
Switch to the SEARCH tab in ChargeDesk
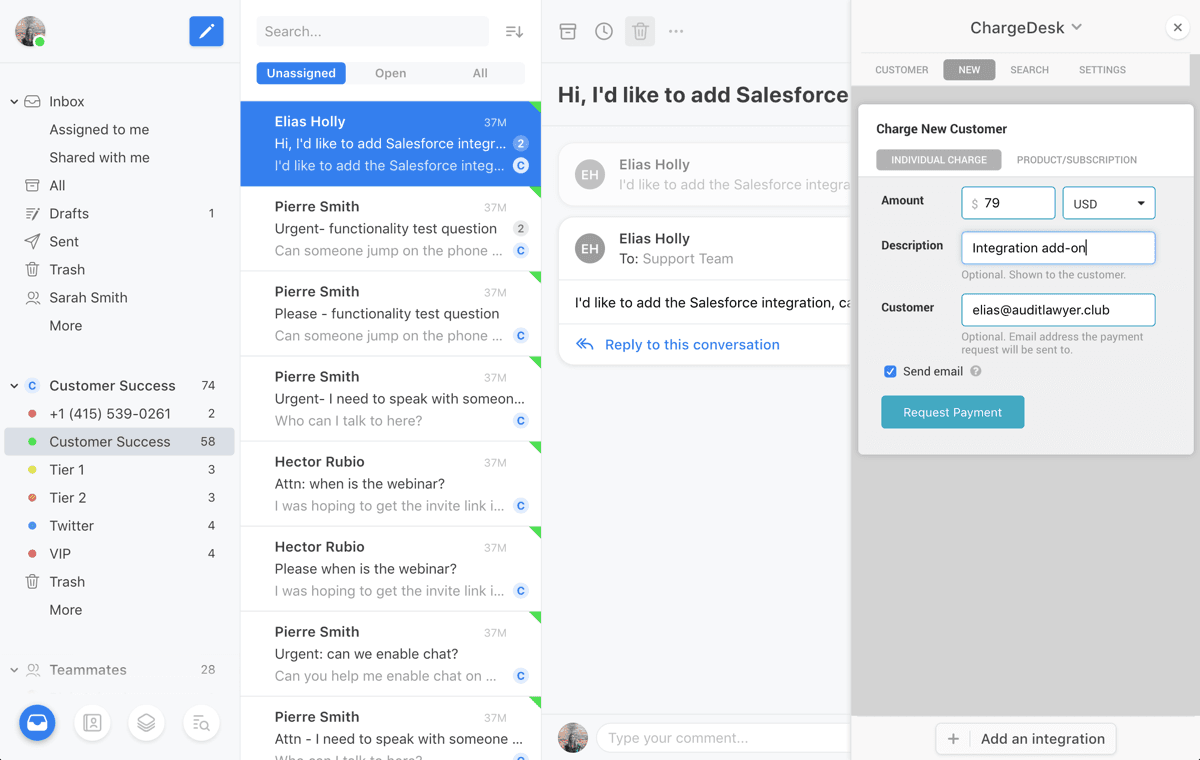1029,70
